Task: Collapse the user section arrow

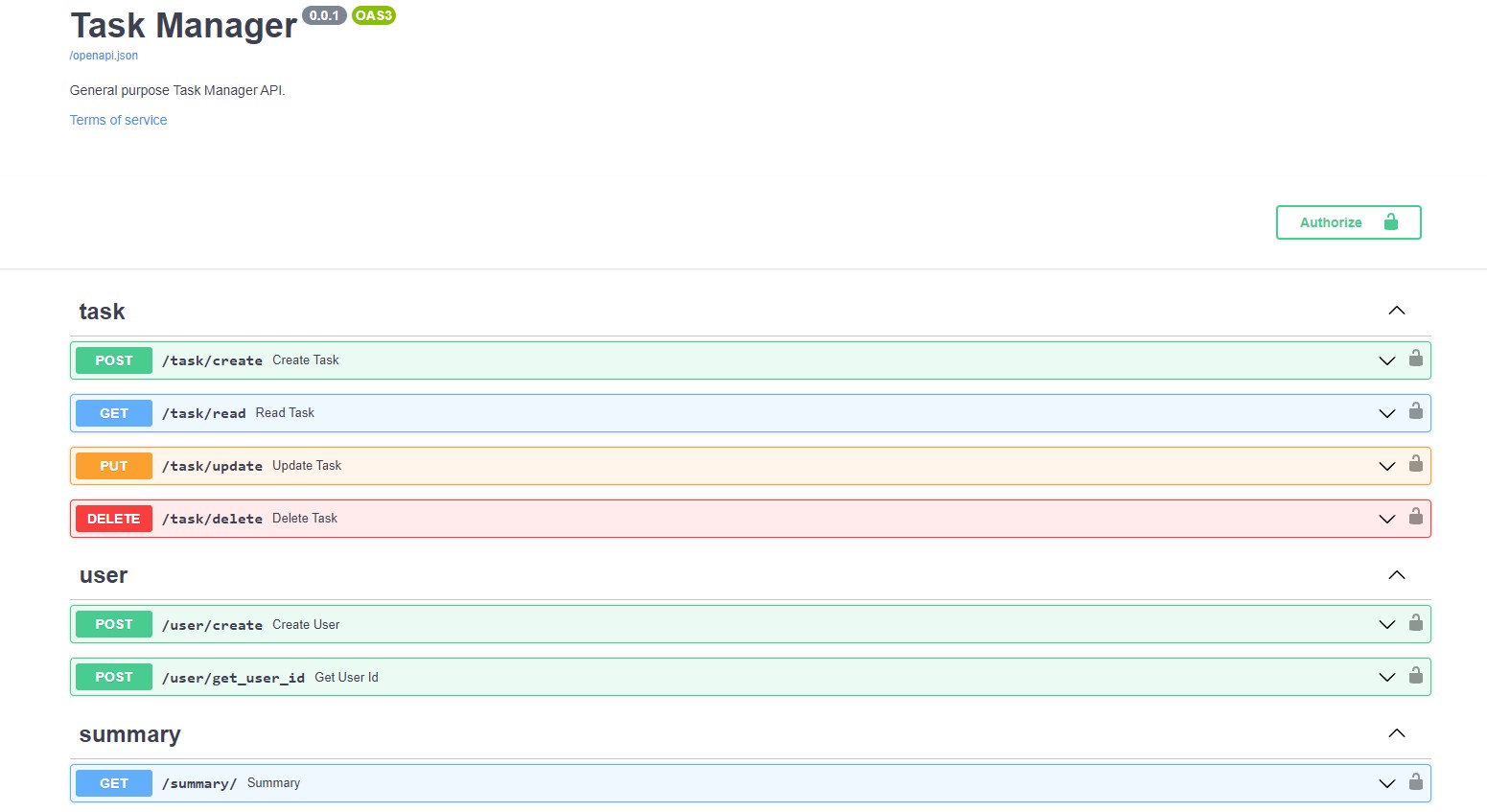Action: pyautogui.click(x=1397, y=575)
